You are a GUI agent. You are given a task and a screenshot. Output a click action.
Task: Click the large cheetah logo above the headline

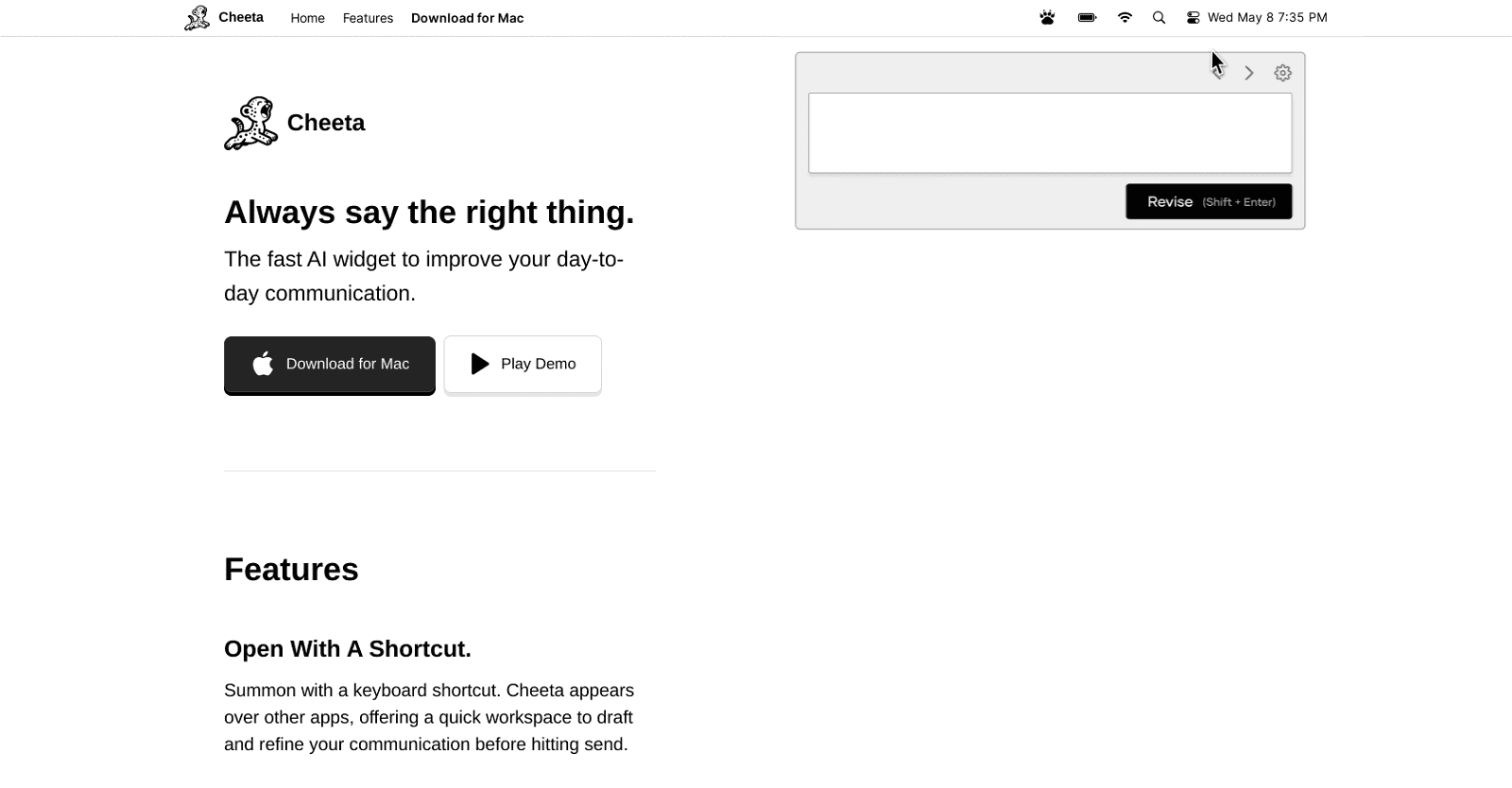[x=250, y=123]
